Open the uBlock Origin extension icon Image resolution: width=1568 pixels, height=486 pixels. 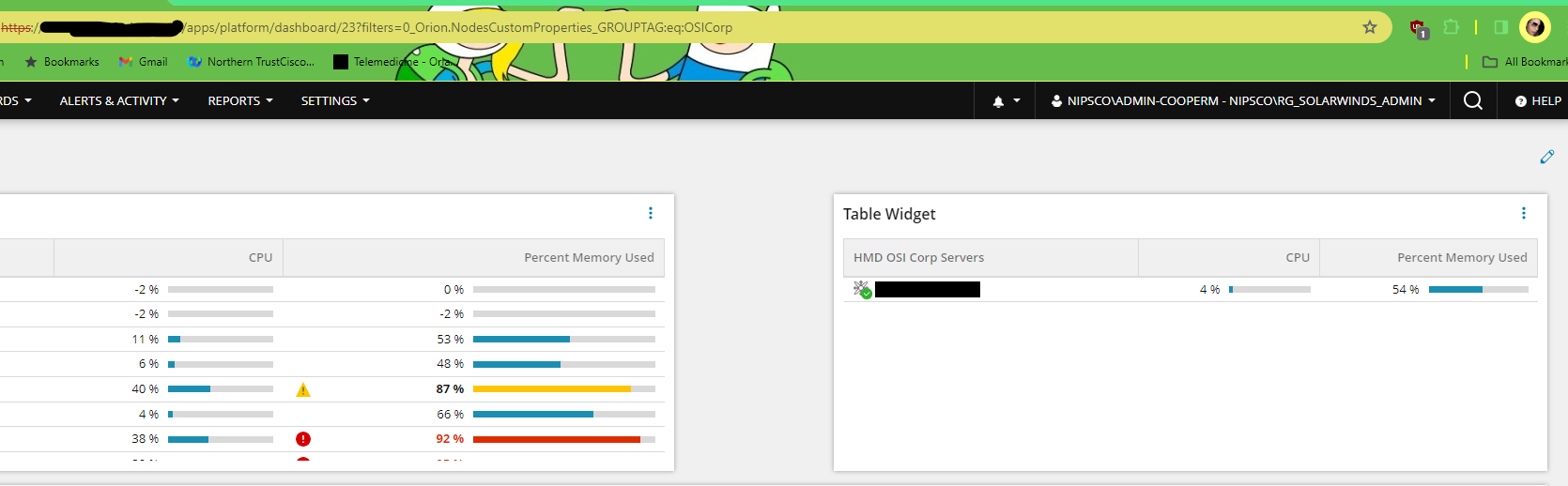pyautogui.click(x=1419, y=28)
